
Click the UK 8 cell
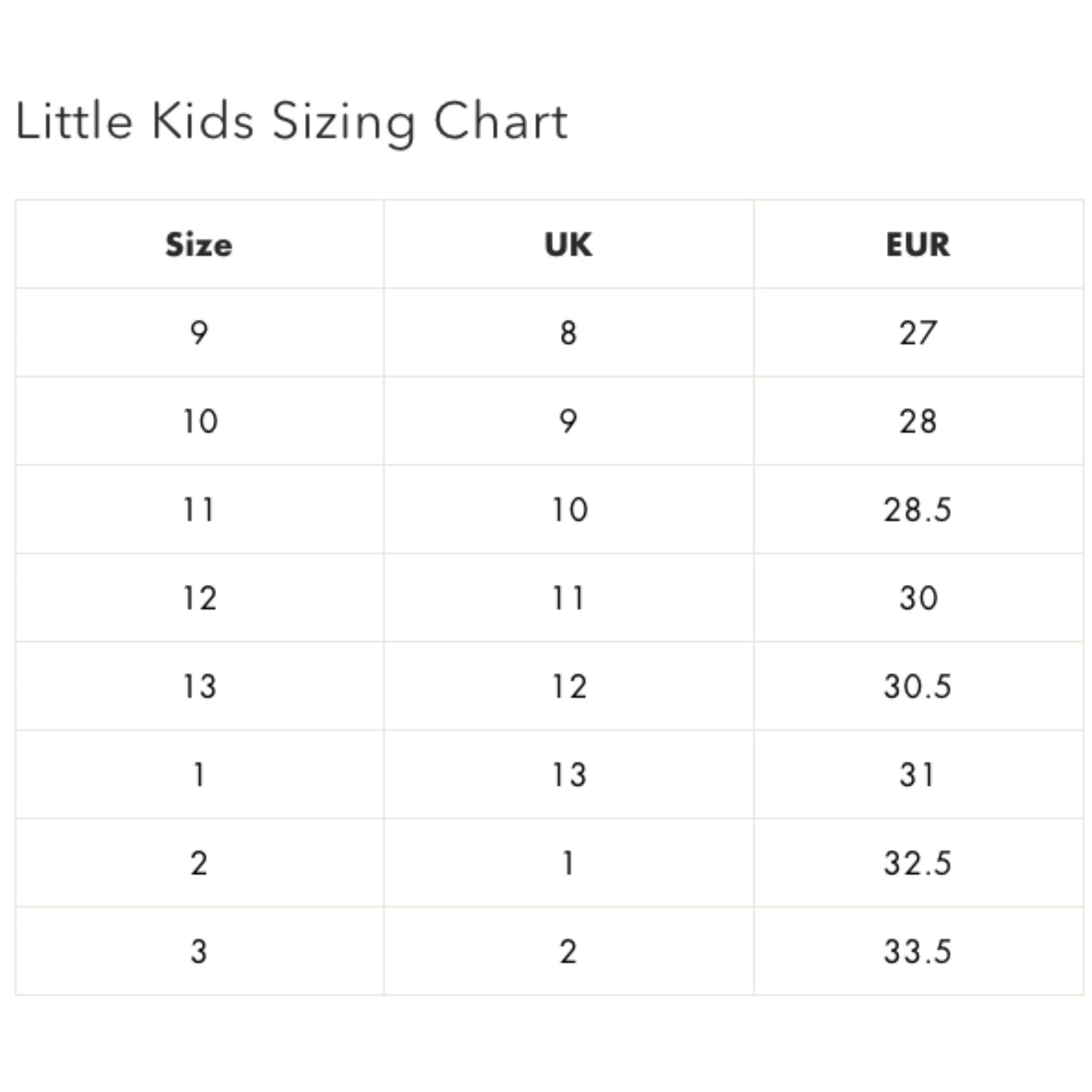[x=569, y=333]
